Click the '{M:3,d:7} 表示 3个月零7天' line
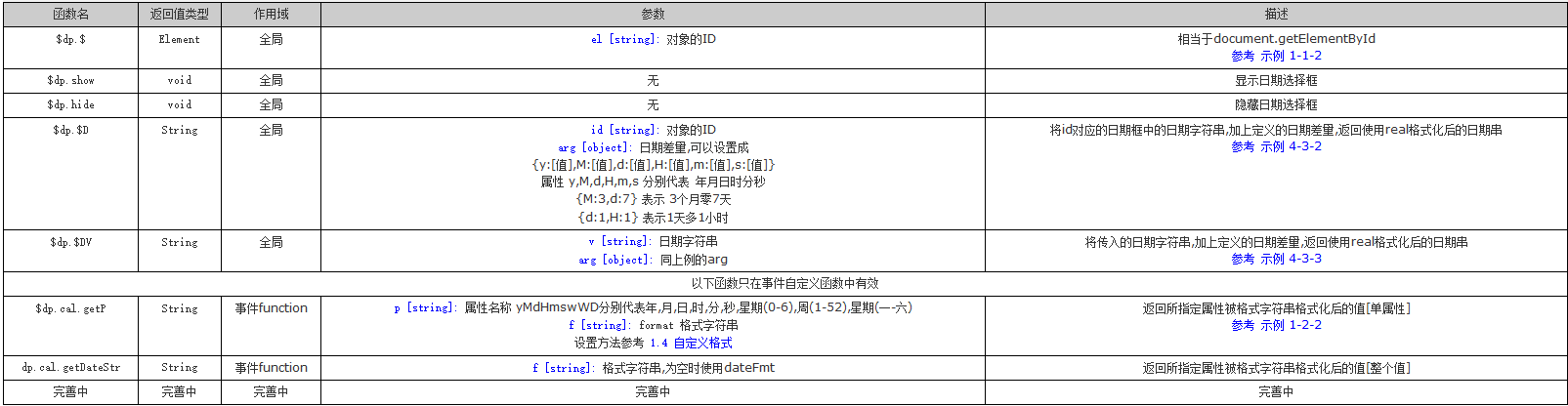The image size is (1568, 406). (653, 199)
